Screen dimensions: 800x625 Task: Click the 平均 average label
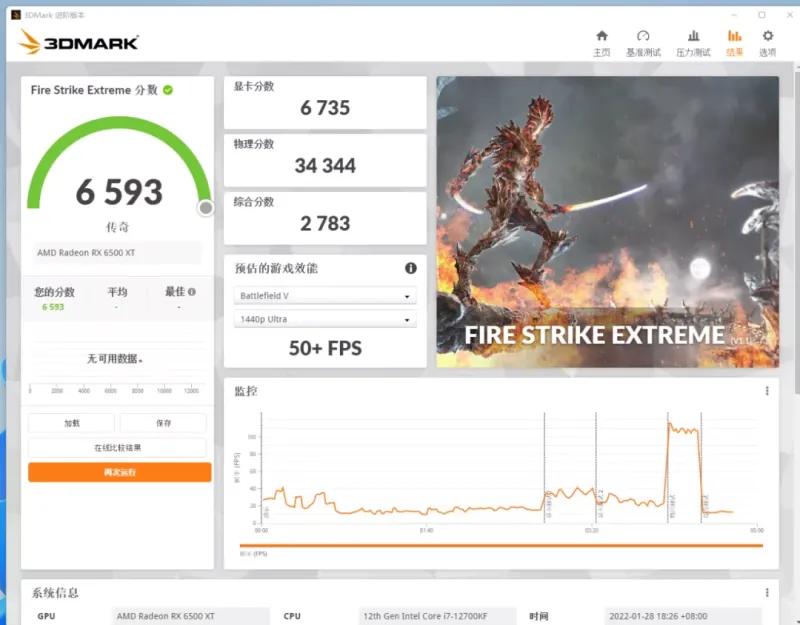coord(117,292)
